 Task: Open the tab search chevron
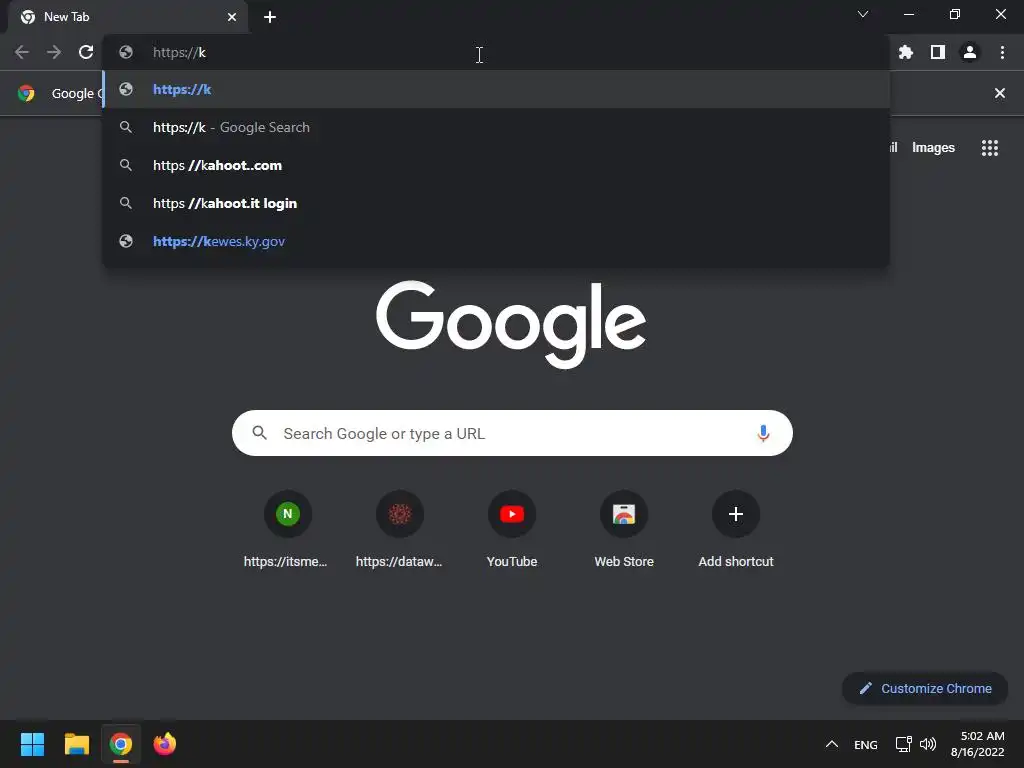[x=863, y=14]
